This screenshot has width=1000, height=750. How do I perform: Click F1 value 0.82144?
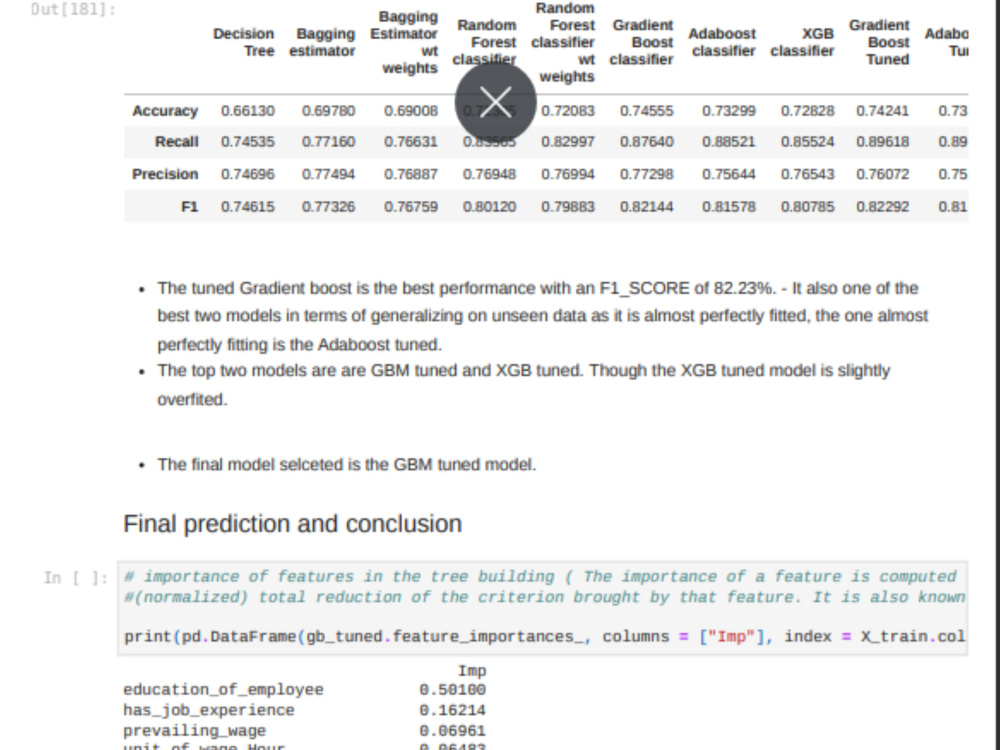[647, 207]
